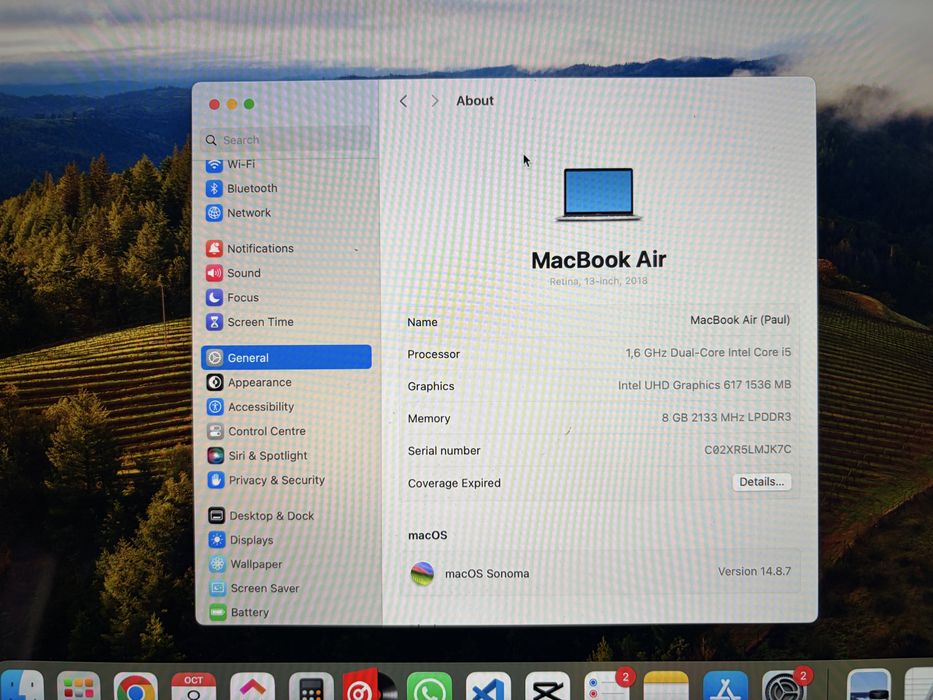
Task: Click memory value 8 GB 2133 MHz LPDDR3
Action: (x=726, y=417)
